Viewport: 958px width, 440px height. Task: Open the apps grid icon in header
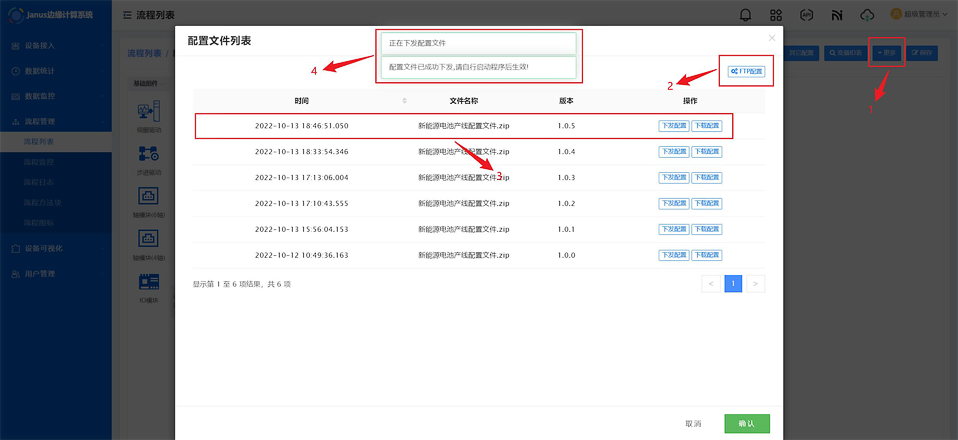pyautogui.click(x=776, y=15)
